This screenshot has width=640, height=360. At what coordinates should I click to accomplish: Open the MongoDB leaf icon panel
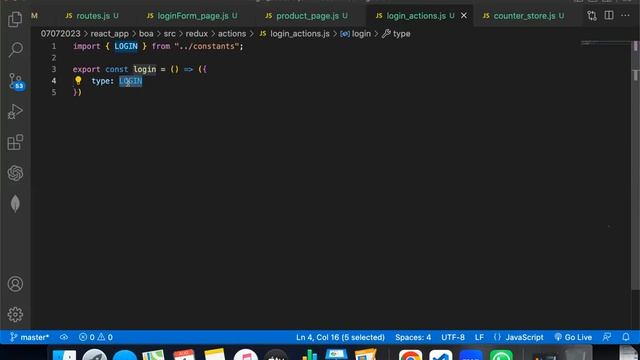click(x=15, y=204)
